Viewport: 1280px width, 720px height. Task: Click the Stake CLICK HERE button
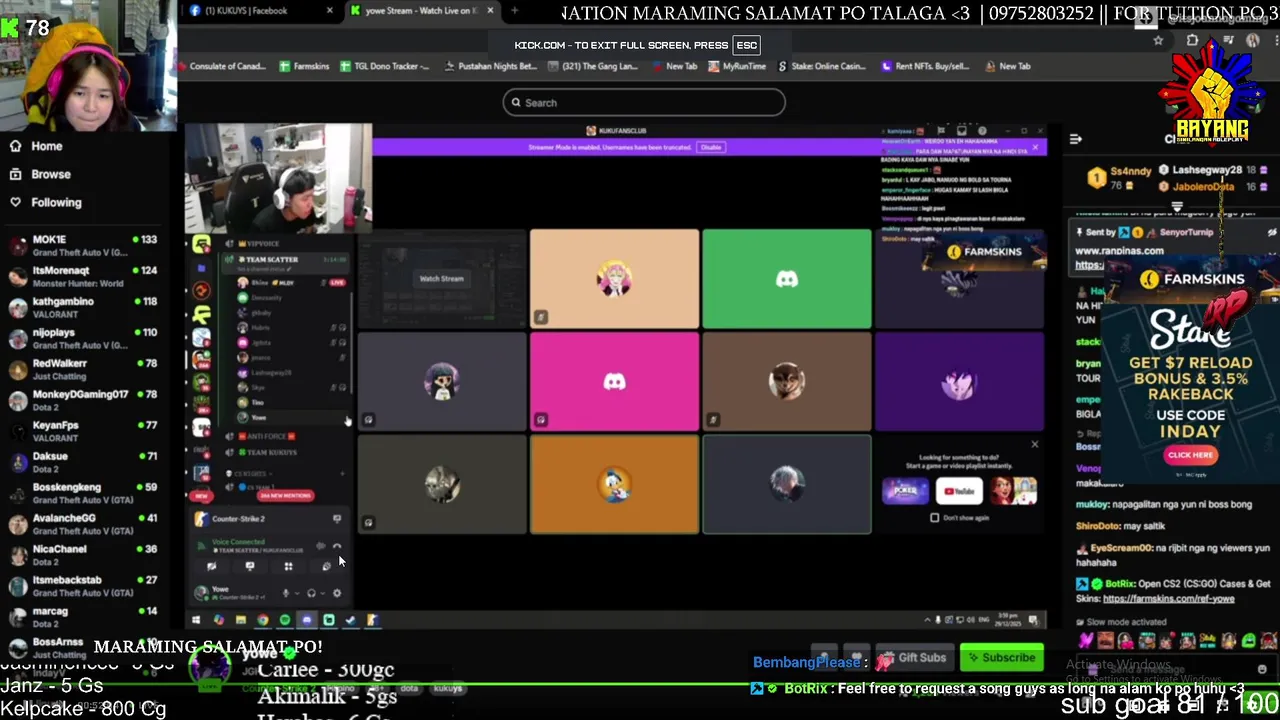[1190, 455]
